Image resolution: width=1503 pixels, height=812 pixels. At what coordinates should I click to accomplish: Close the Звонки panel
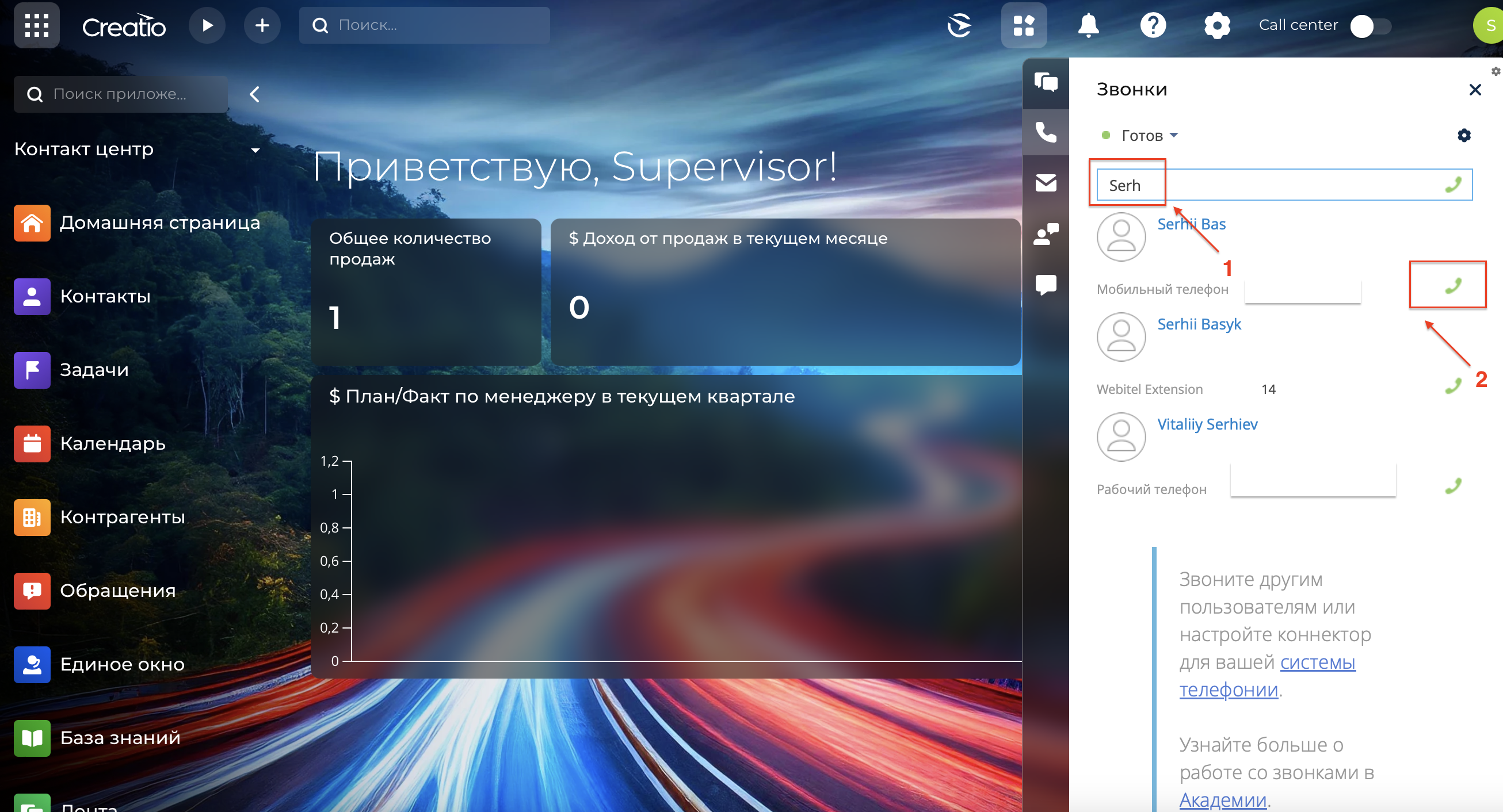tap(1475, 90)
